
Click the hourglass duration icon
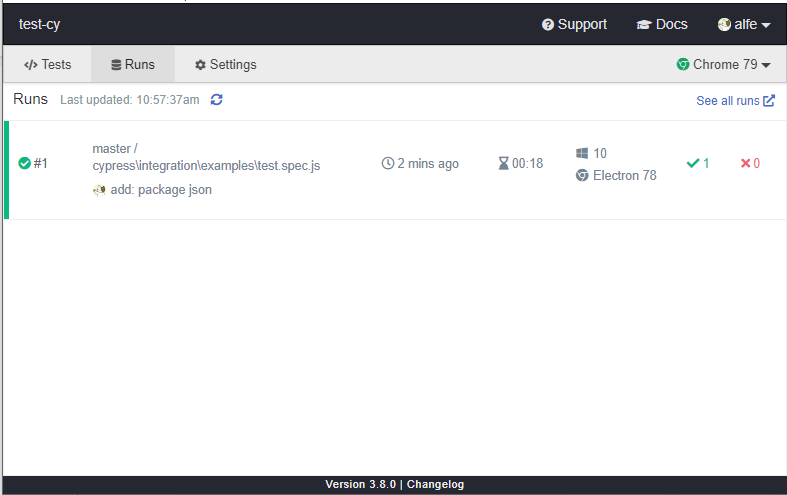click(x=503, y=163)
